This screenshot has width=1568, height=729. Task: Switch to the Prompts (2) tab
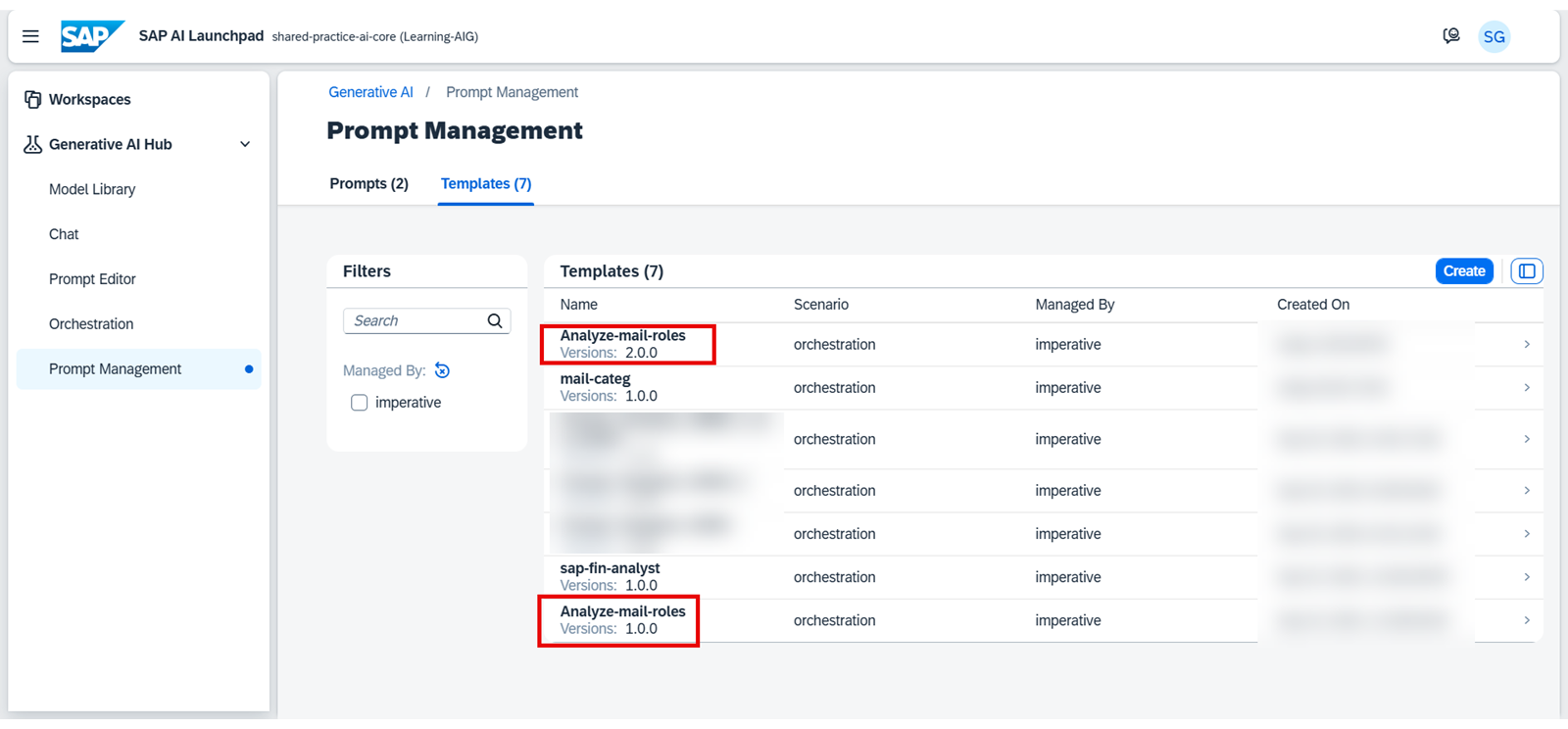point(368,183)
